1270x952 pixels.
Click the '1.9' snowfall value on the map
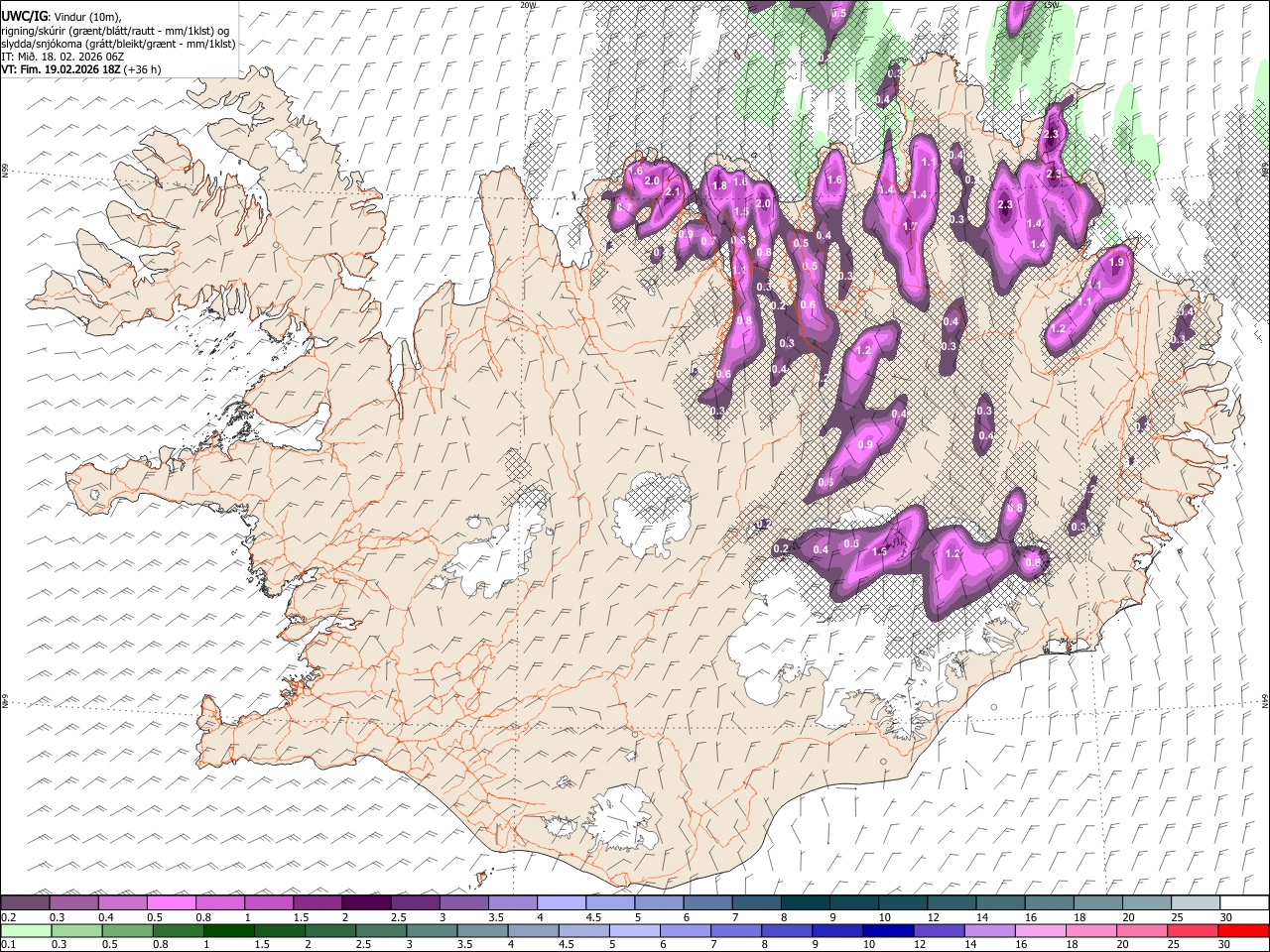[1117, 263]
